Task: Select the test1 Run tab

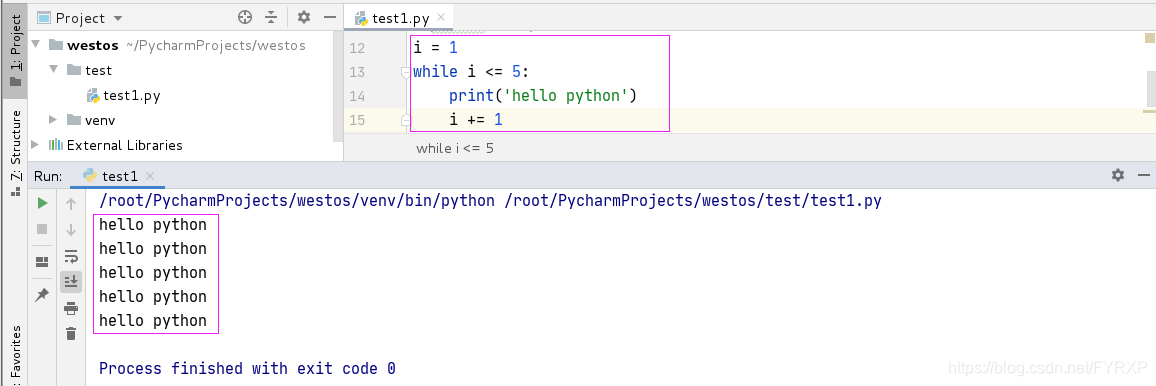Action: point(119,176)
